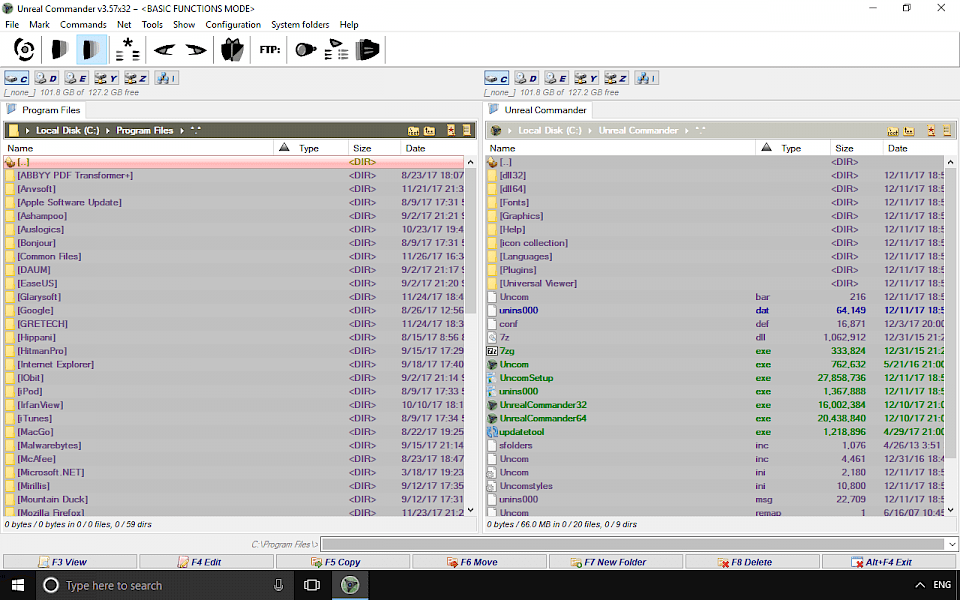Image resolution: width=960 pixels, height=600 pixels.
Task: Open the Configuration menu
Action: [233, 24]
